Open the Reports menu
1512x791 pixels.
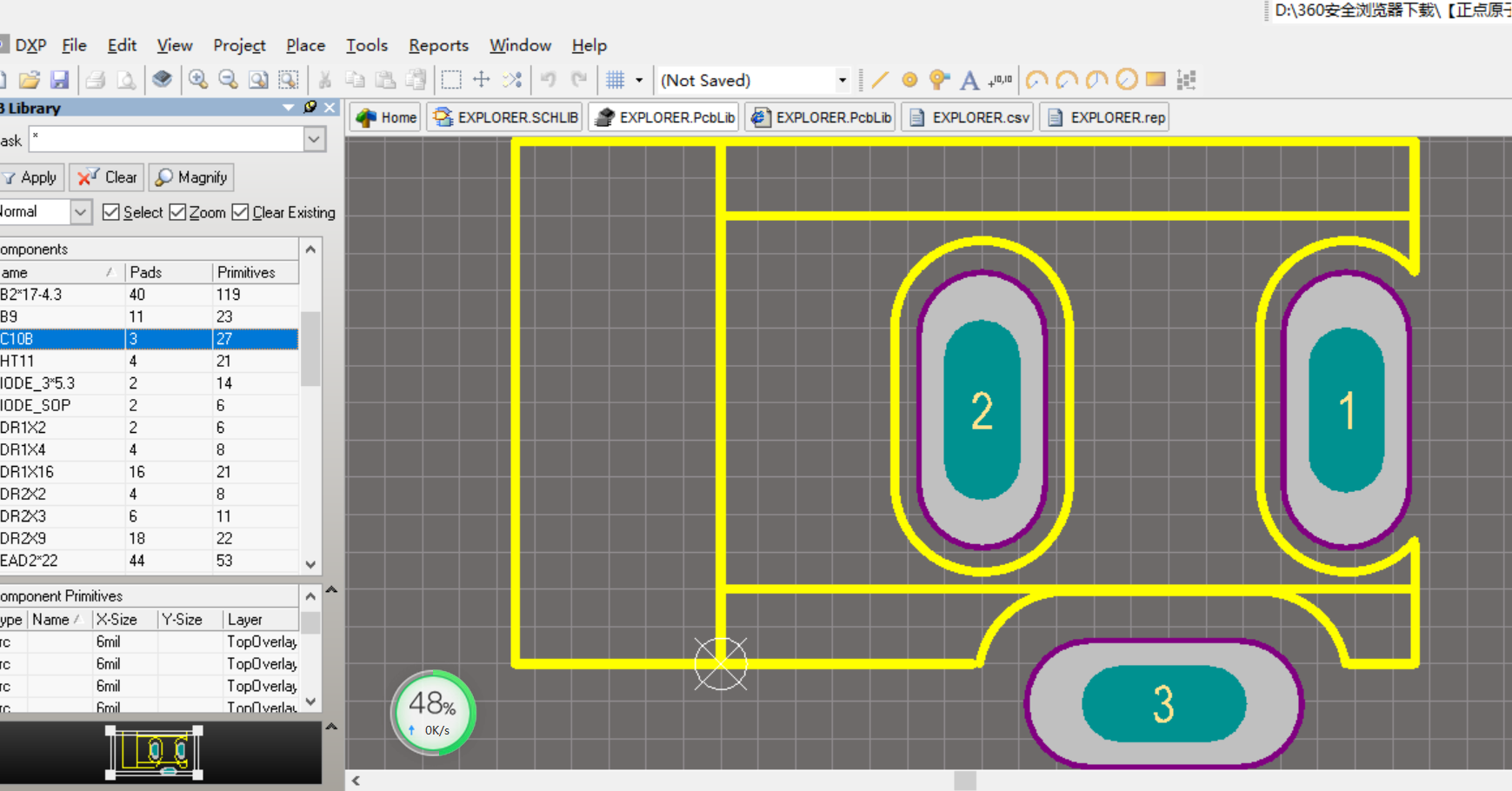click(x=438, y=45)
